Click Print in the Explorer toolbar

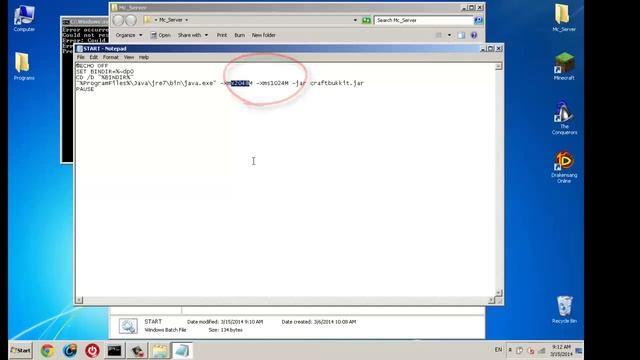[x=222, y=35]
